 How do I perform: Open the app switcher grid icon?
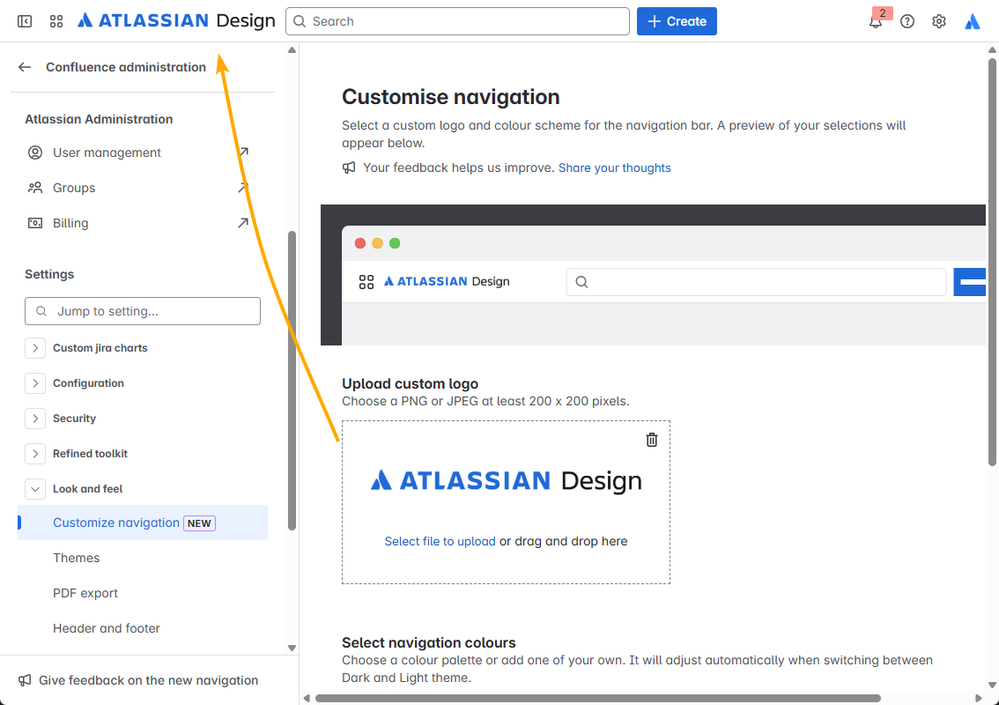click(x=56, y=22)
